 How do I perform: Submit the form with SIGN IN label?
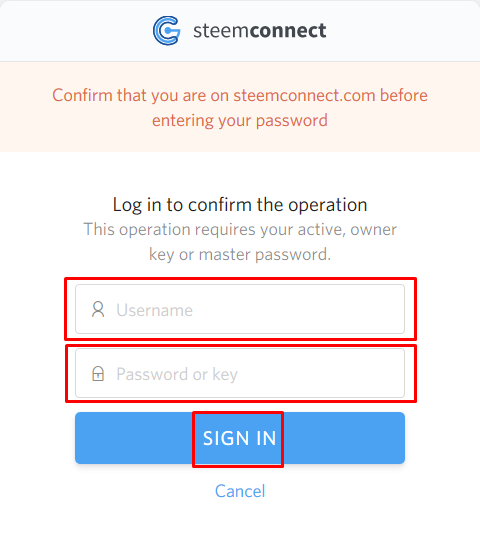point(239,438)
